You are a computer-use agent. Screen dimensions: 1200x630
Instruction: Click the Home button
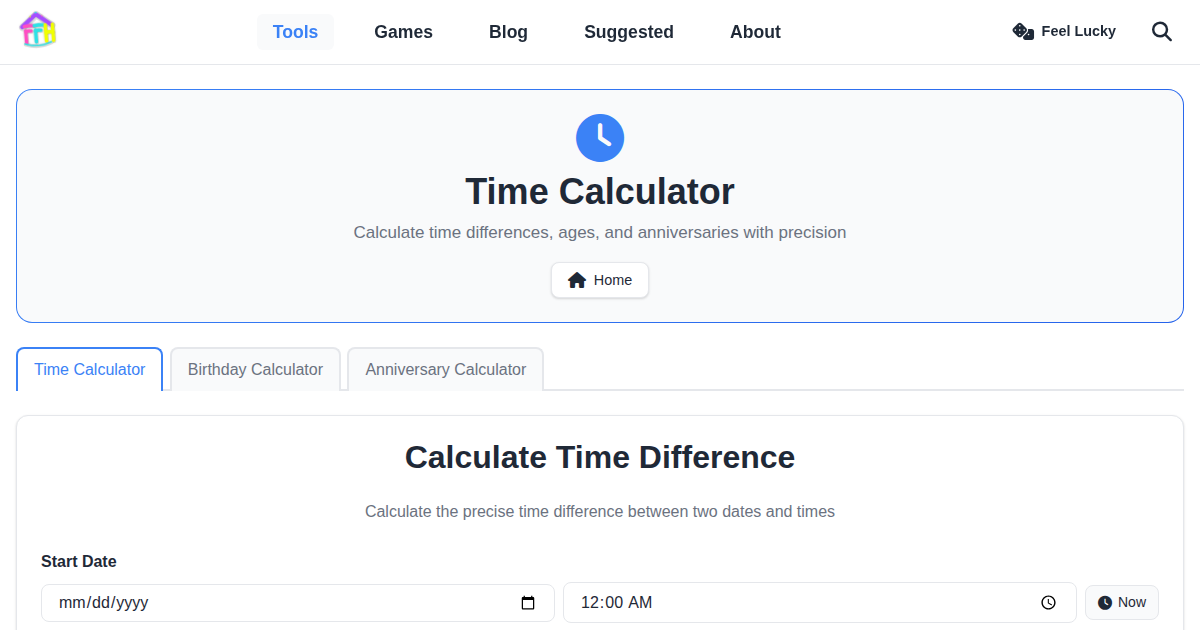coord(600,280)
